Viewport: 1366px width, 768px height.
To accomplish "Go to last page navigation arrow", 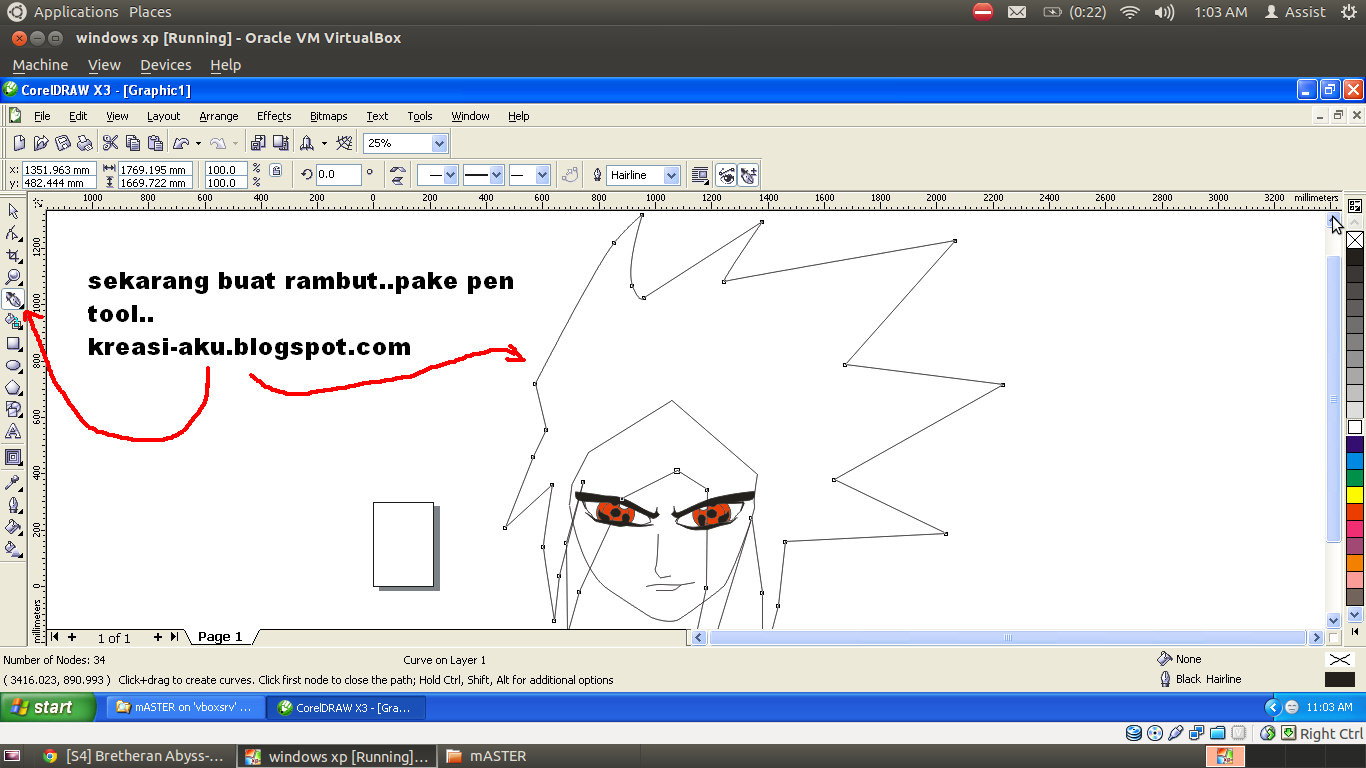I will [174, 637].
